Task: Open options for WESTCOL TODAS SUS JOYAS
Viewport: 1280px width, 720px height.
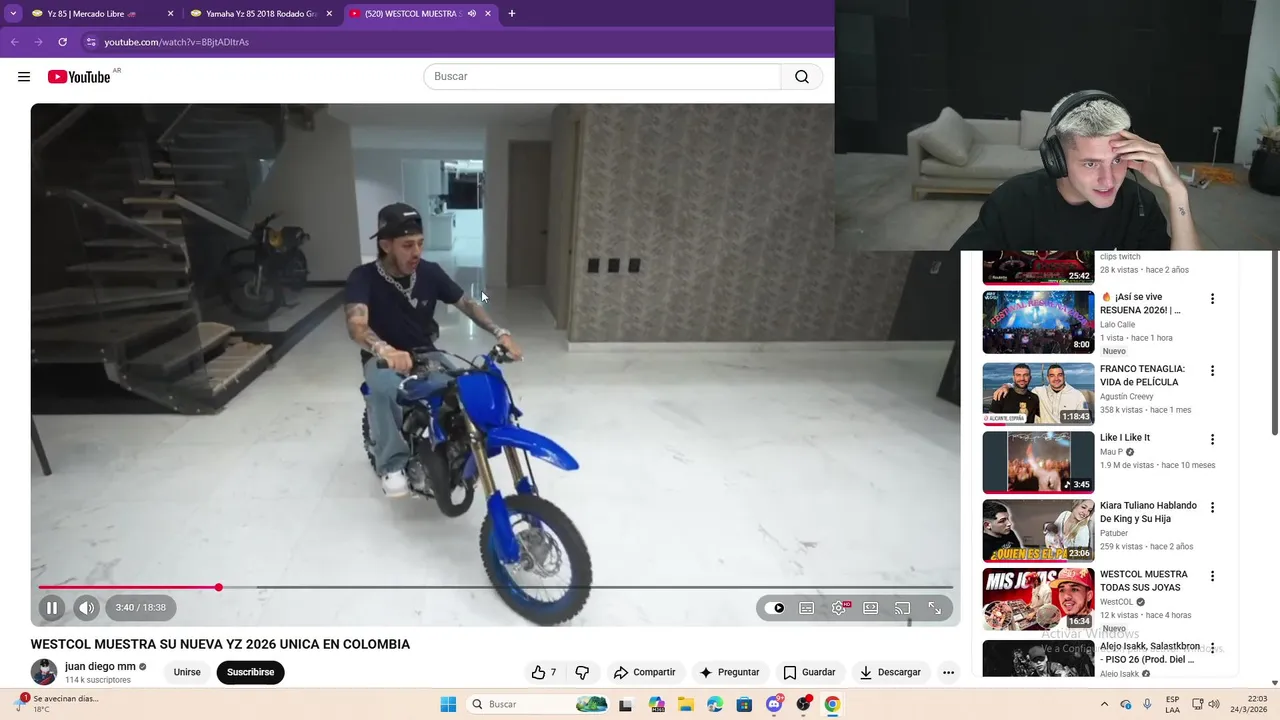Action: tap(1212, 577)
